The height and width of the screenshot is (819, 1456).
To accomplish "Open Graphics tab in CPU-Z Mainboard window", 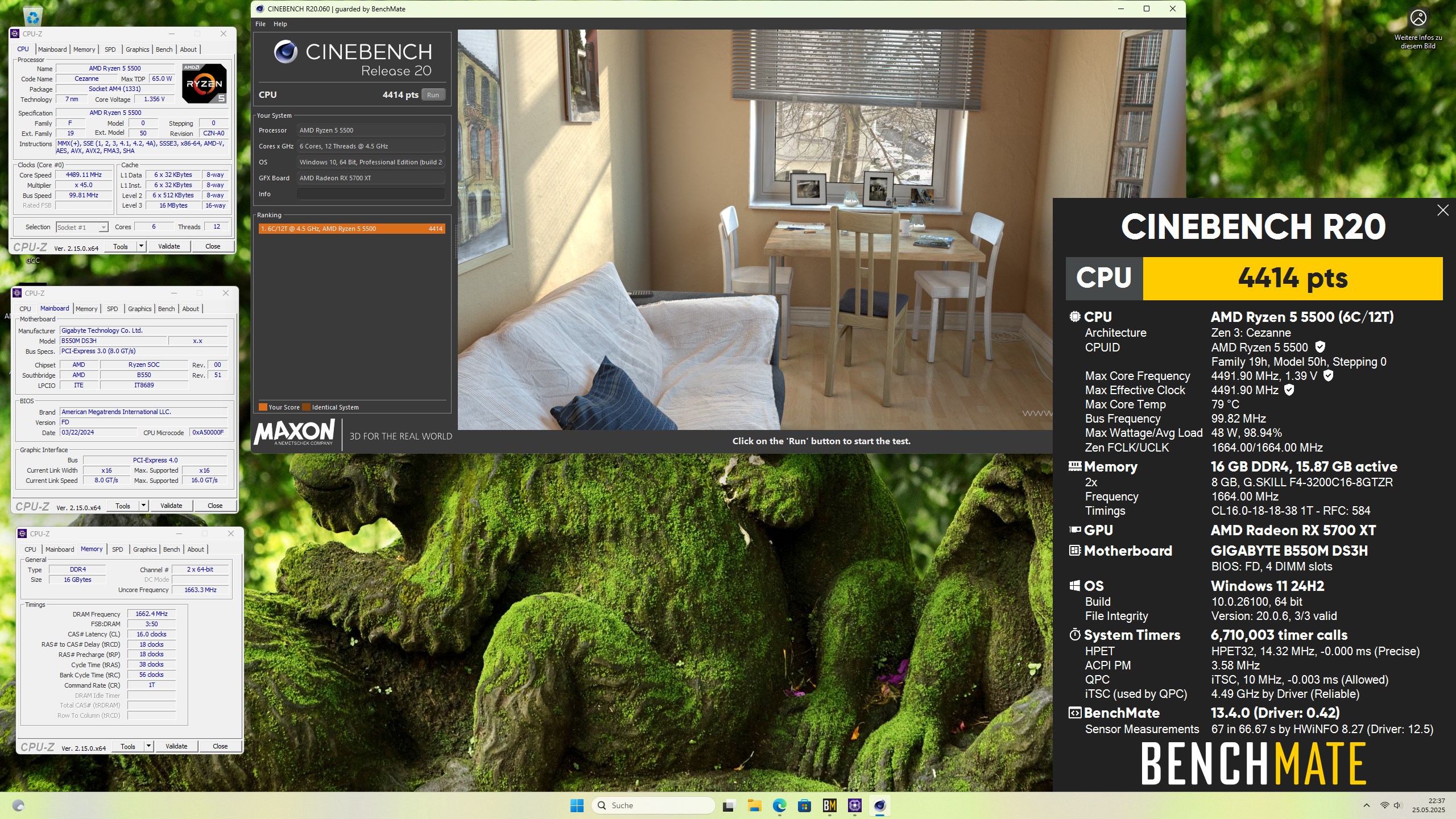I will tap(139, 309).
